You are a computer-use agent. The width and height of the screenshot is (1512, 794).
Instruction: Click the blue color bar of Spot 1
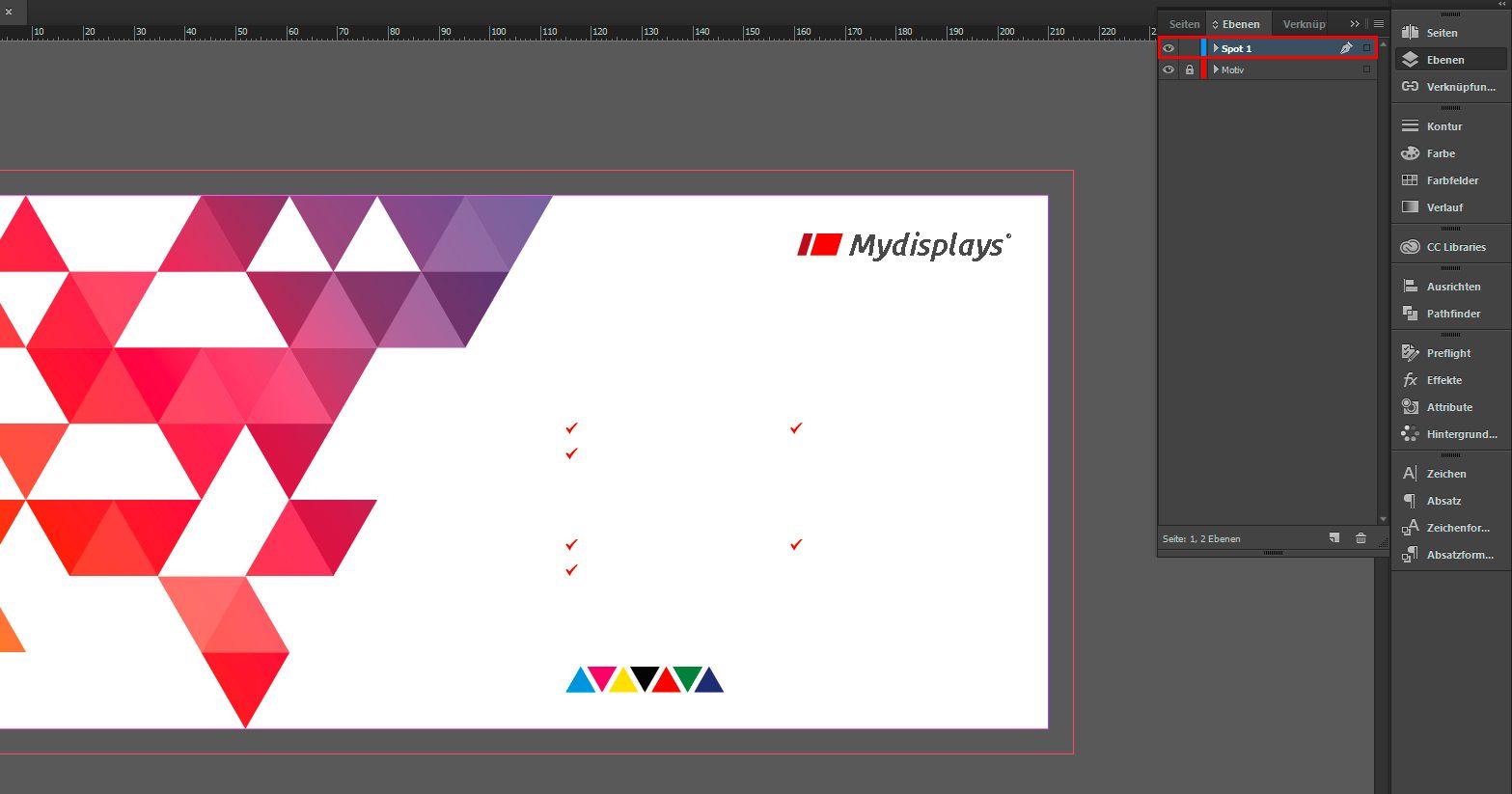[1203, 48]
